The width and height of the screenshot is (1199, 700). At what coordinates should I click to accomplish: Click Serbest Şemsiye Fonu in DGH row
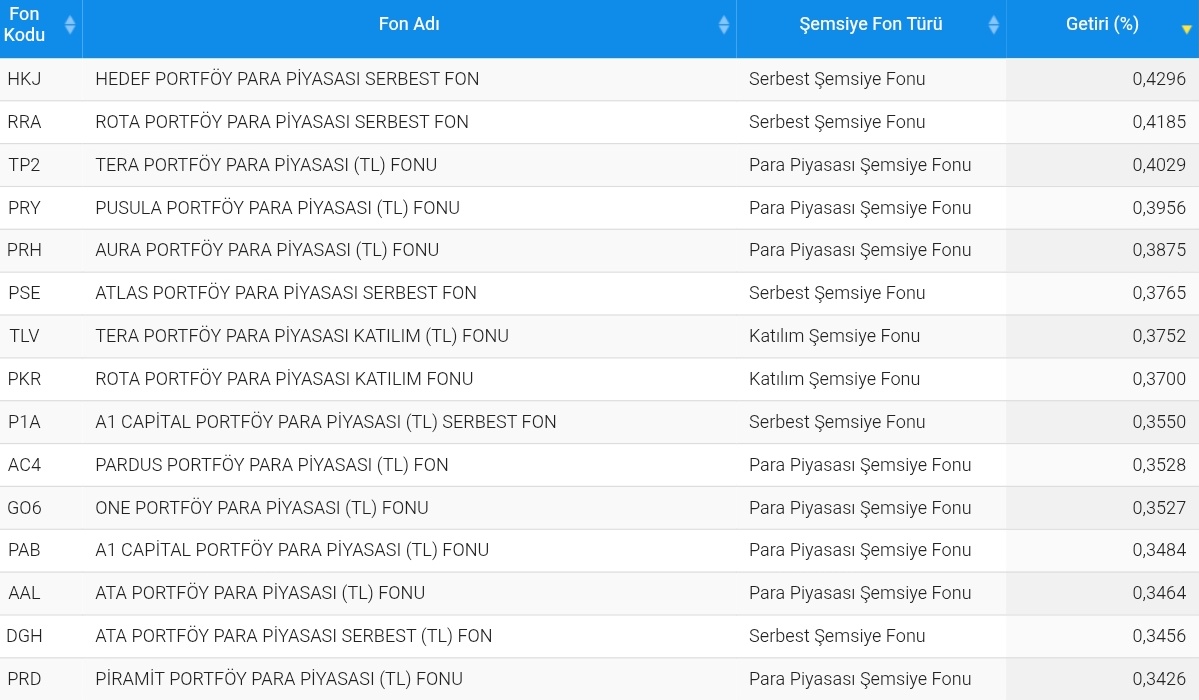837,636
